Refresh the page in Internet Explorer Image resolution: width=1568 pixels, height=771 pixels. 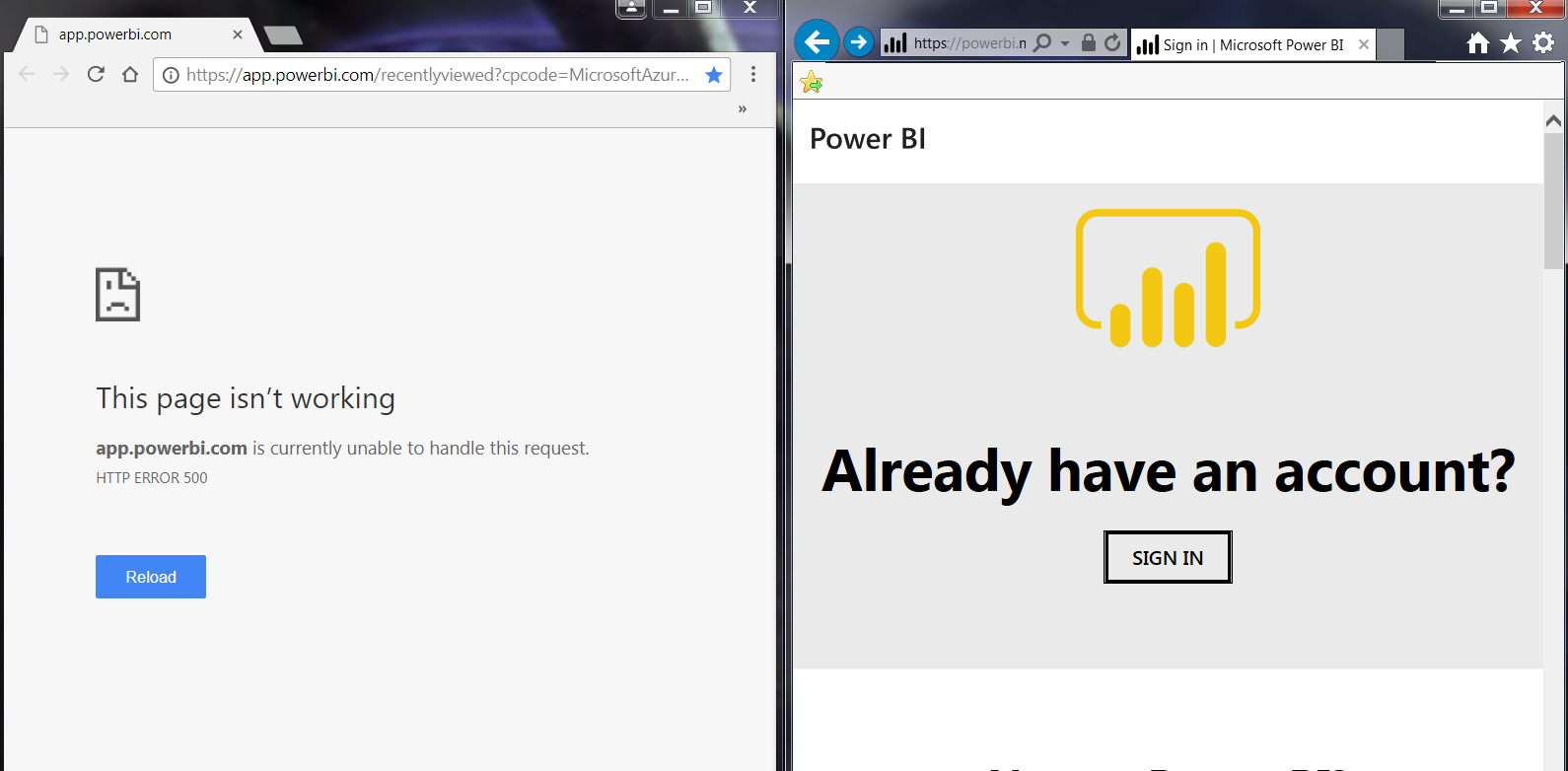coord(1112,42)
